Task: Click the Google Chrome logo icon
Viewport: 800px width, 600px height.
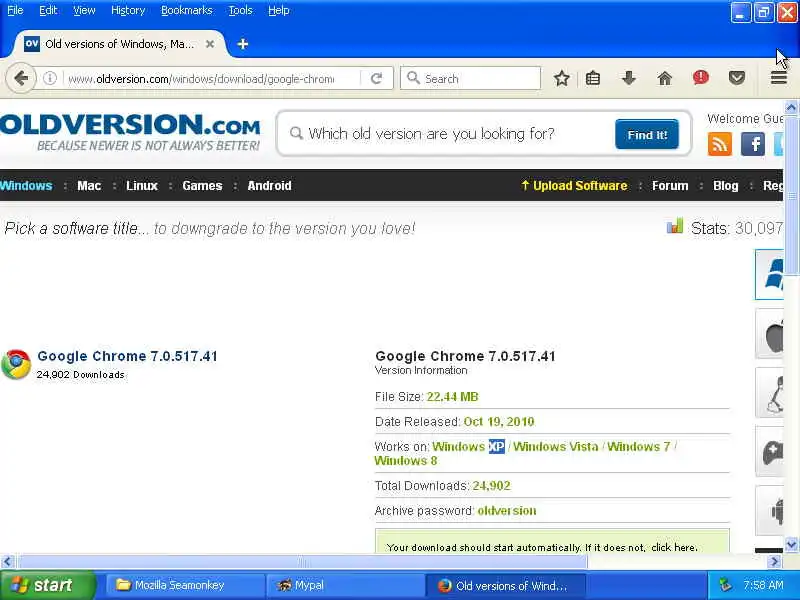Action: pos(16,364)
